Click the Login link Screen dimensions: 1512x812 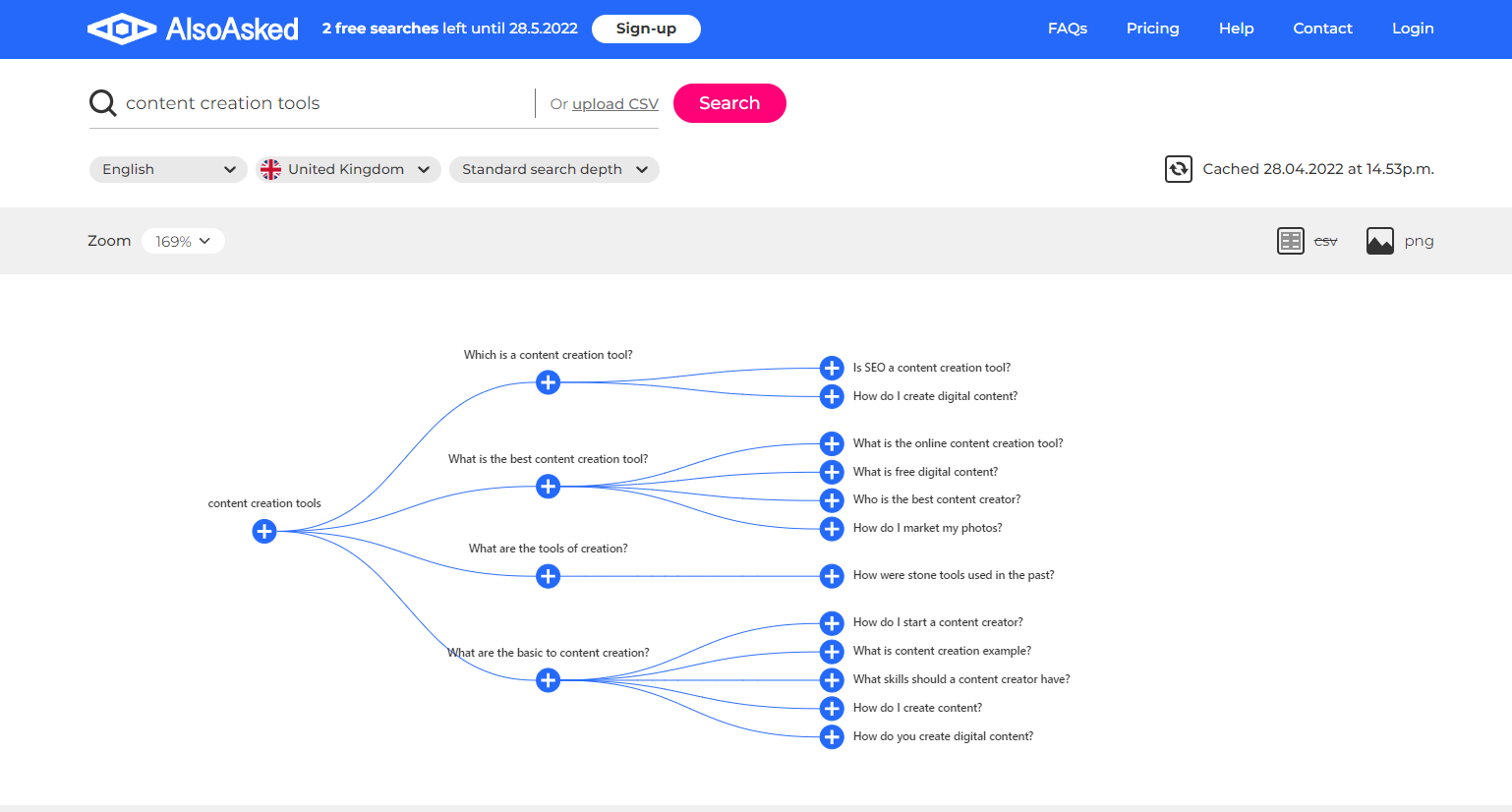1413,29
